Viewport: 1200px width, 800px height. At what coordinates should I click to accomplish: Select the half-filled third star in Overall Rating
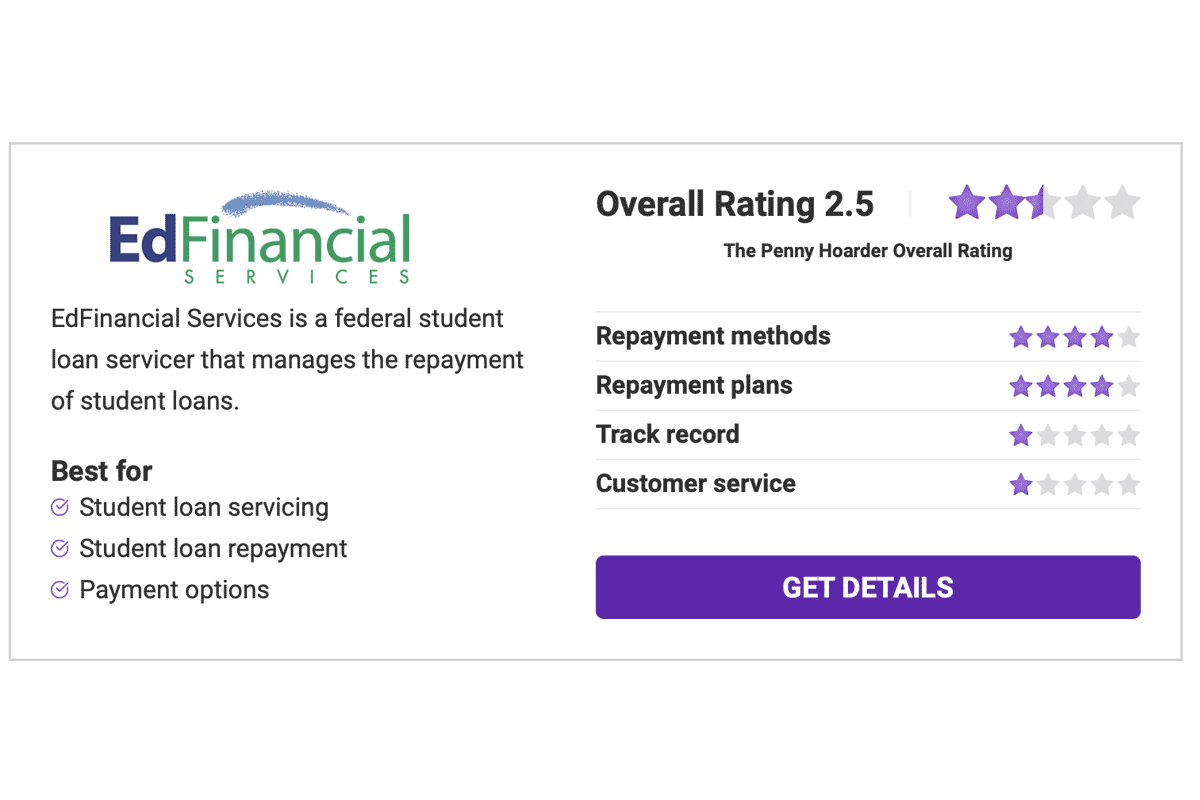point(1042,202)
